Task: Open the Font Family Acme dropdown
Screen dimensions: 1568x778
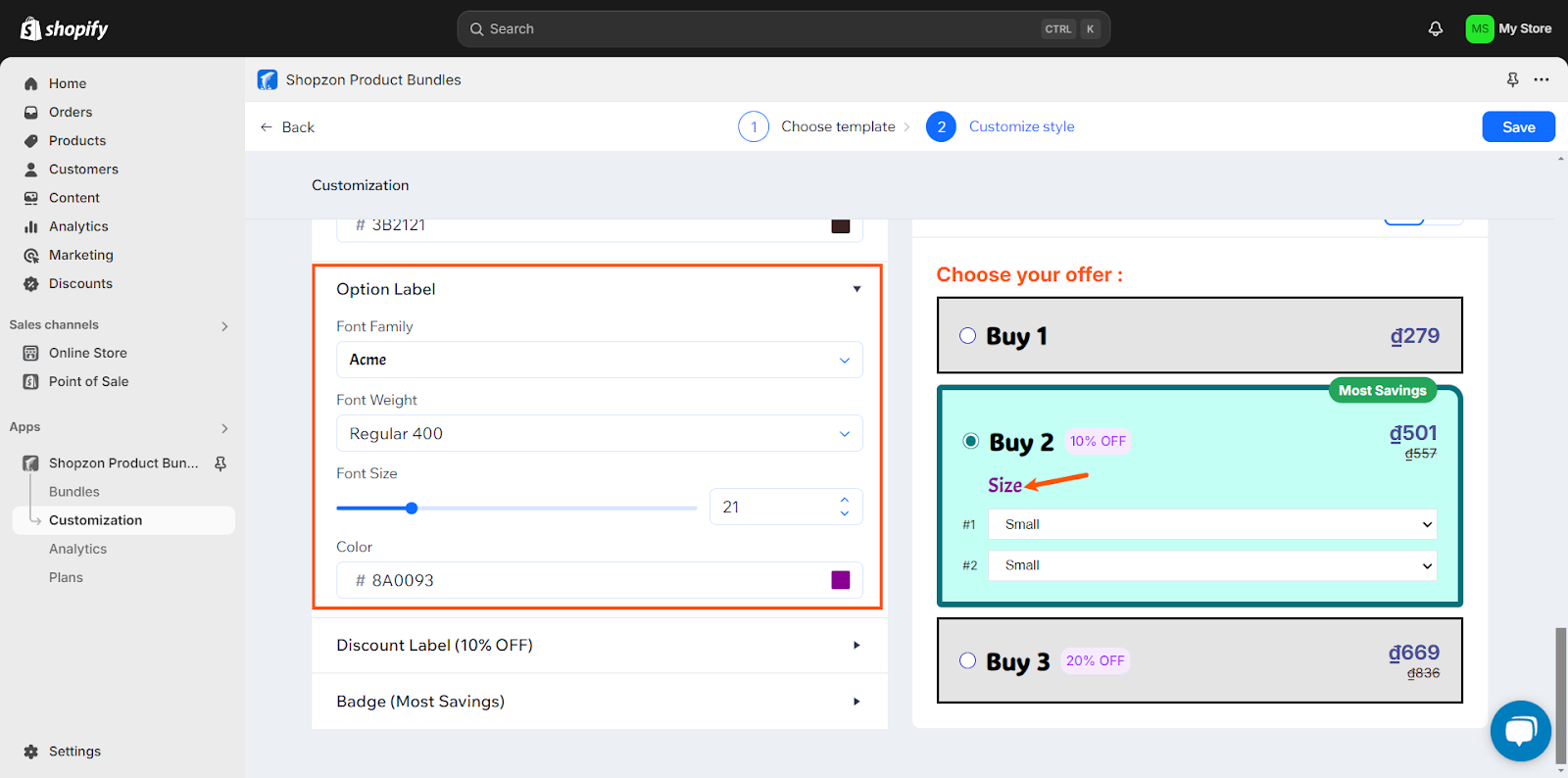Action: 600,360
